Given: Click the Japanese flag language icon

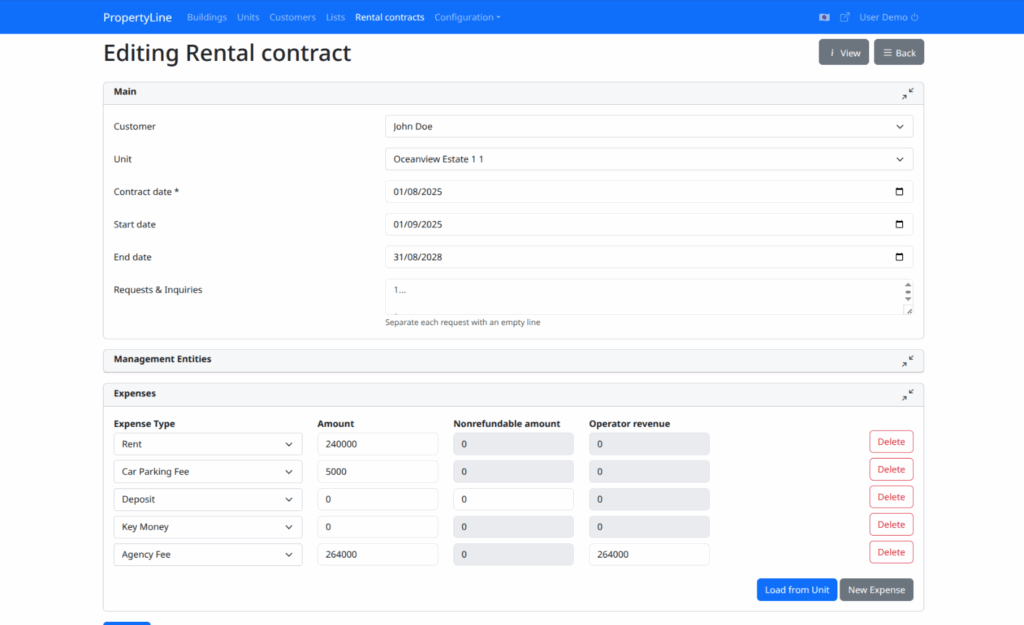Looking at the screenshot, I should pyautogui.click(x=824, y=17).
